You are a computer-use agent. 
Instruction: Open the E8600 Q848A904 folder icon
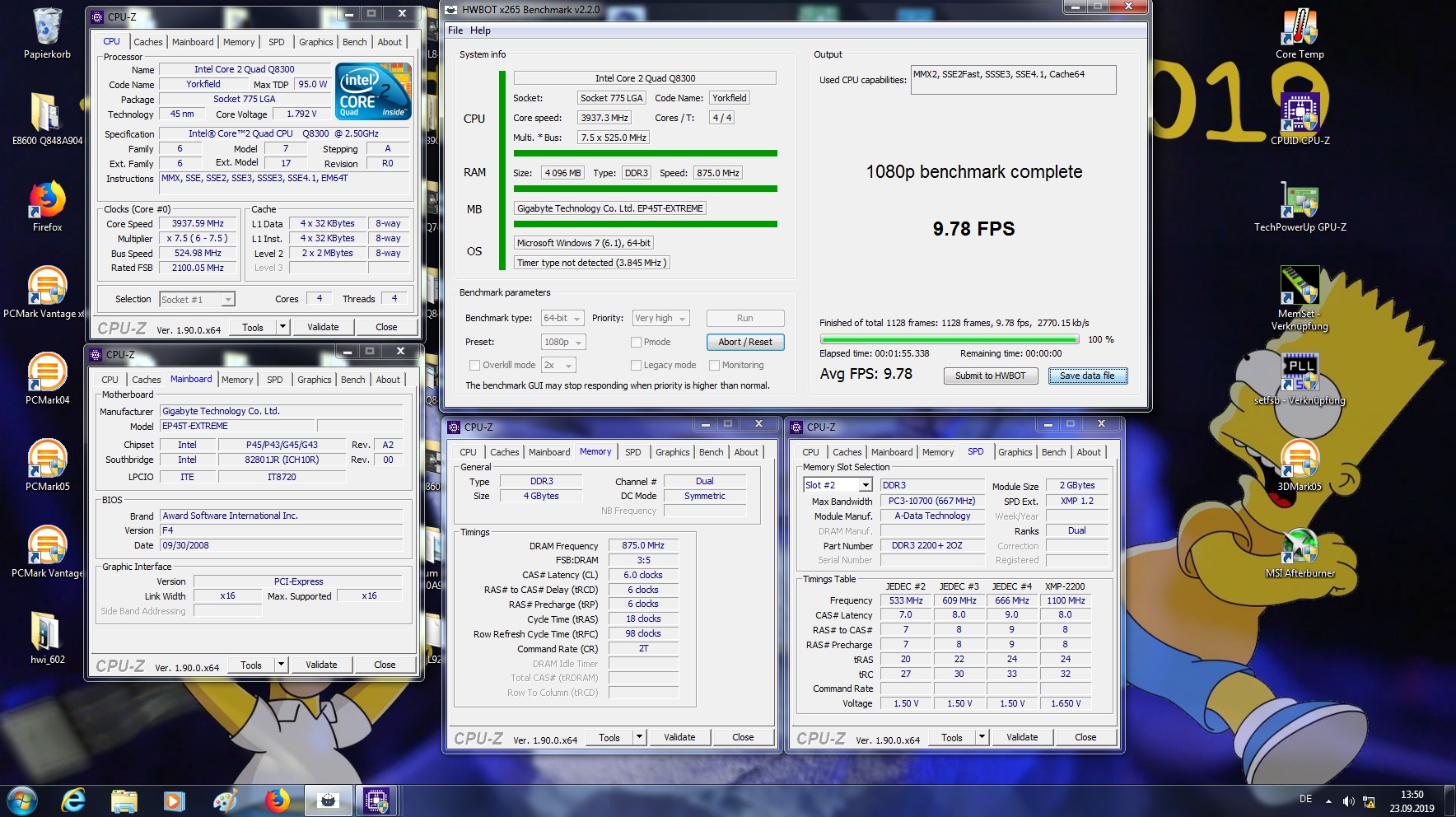point(47,113)
